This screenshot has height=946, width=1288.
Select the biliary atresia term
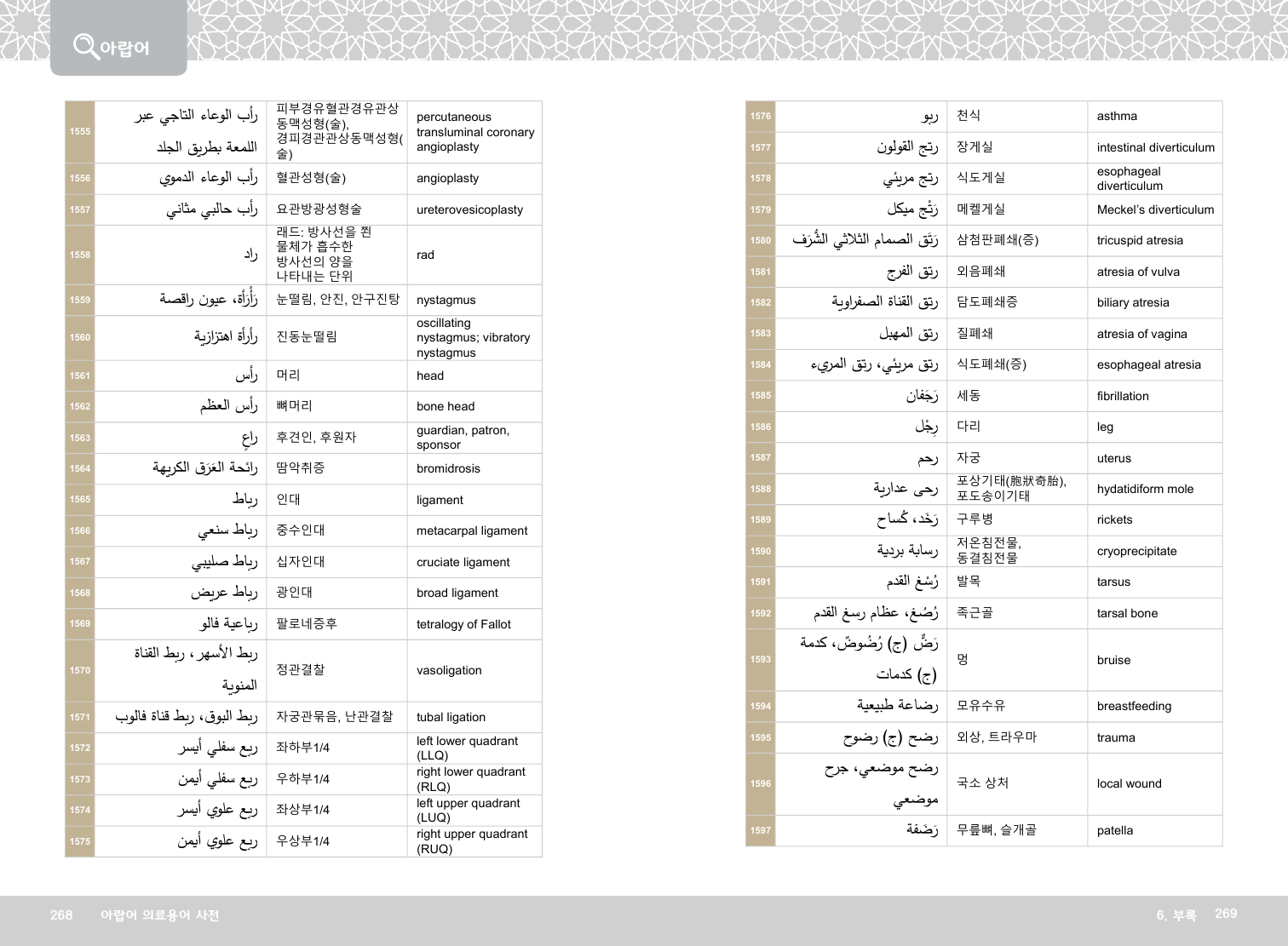[x=1133, y=302]
